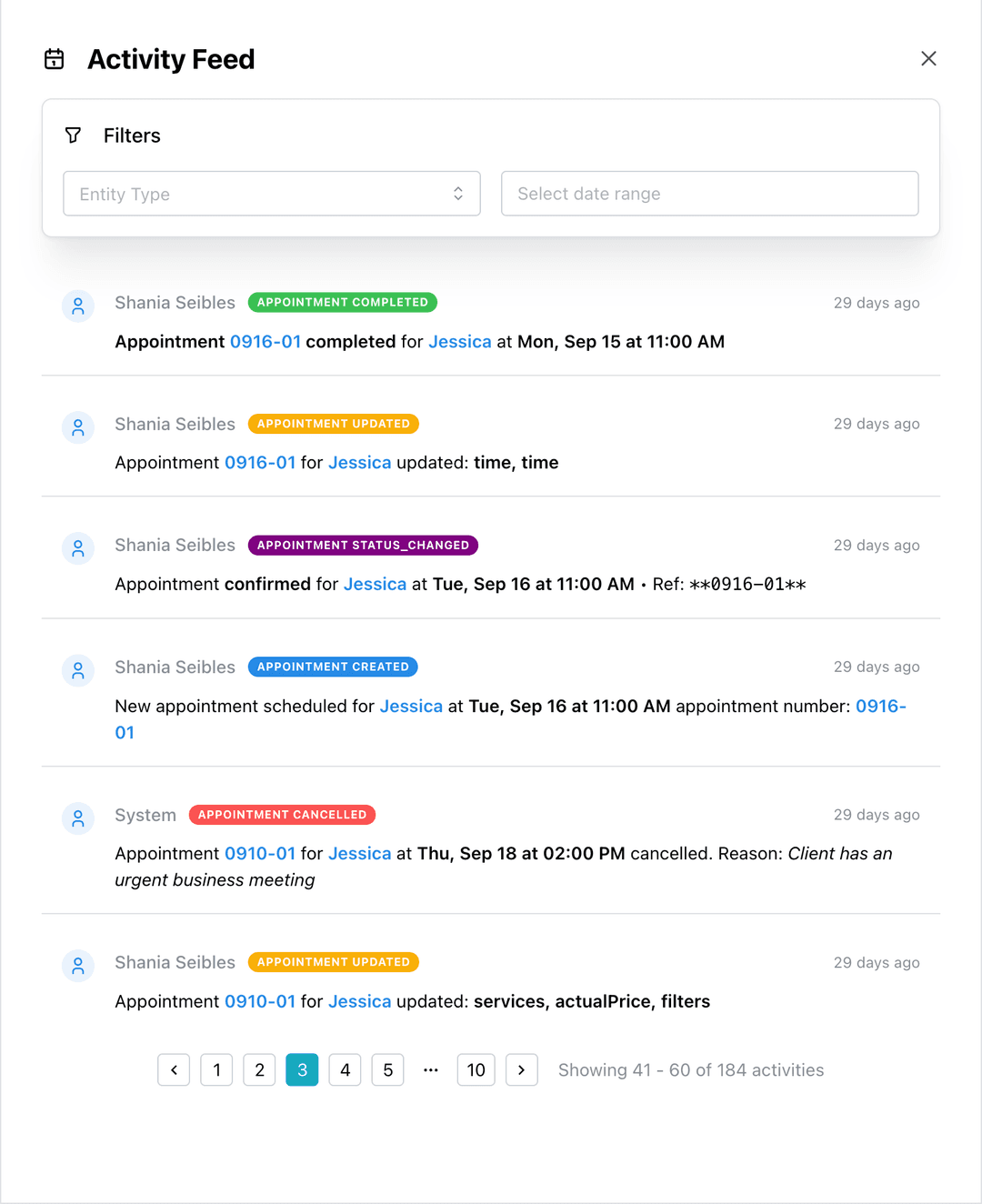Click the Appointment Cancelled red badge

click(x=282, y=815)
